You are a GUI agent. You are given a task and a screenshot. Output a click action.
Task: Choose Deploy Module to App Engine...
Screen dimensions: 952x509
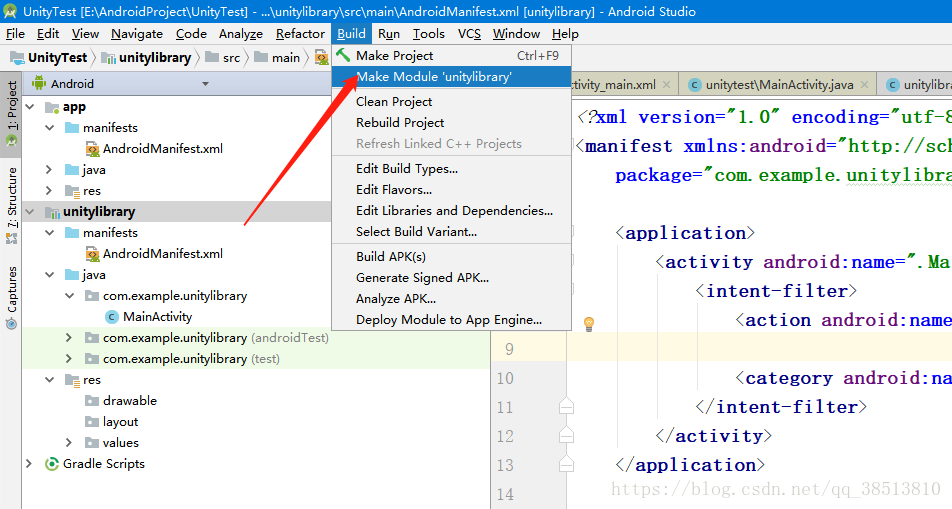point(451,320)
